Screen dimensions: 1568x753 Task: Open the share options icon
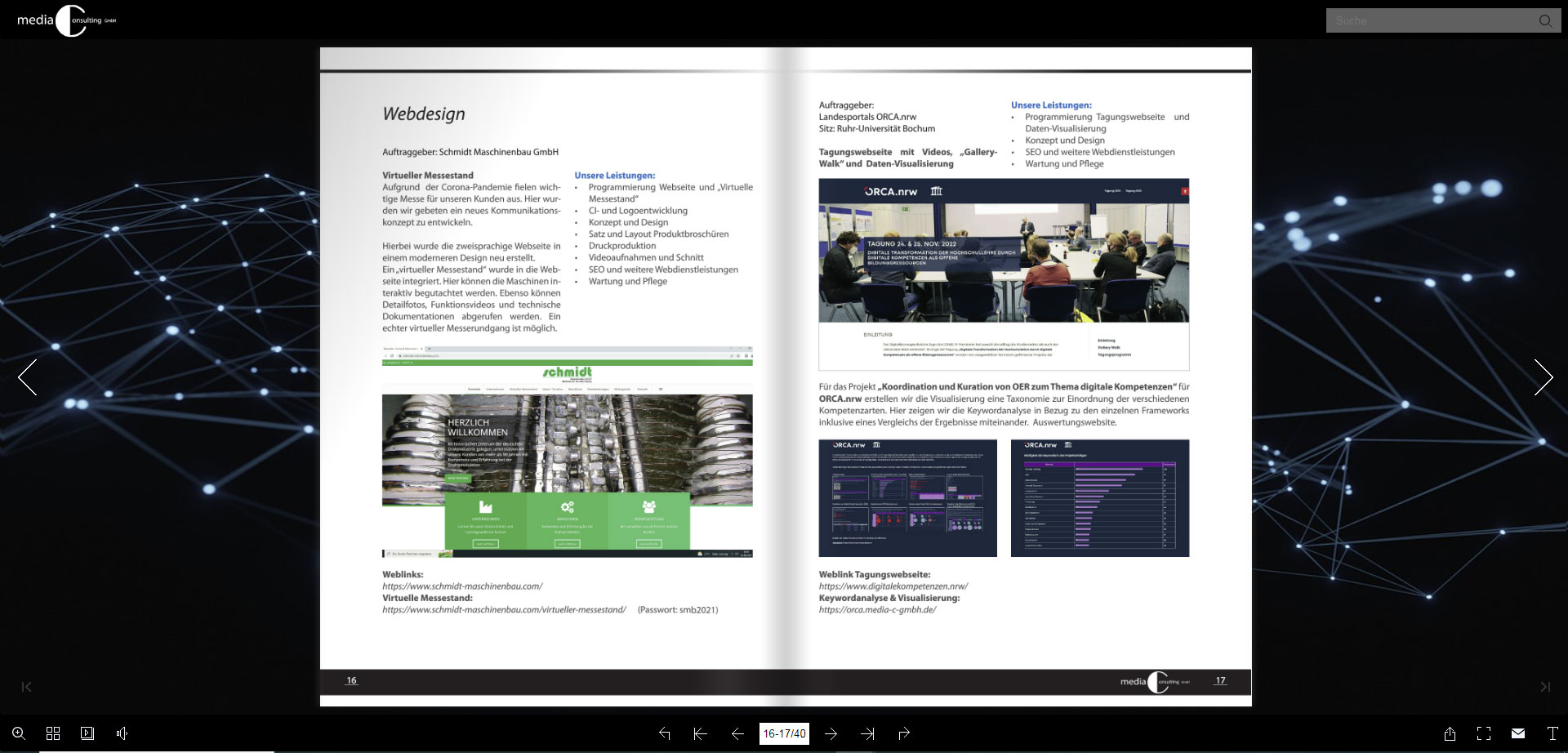click(x=1450, y=733)
